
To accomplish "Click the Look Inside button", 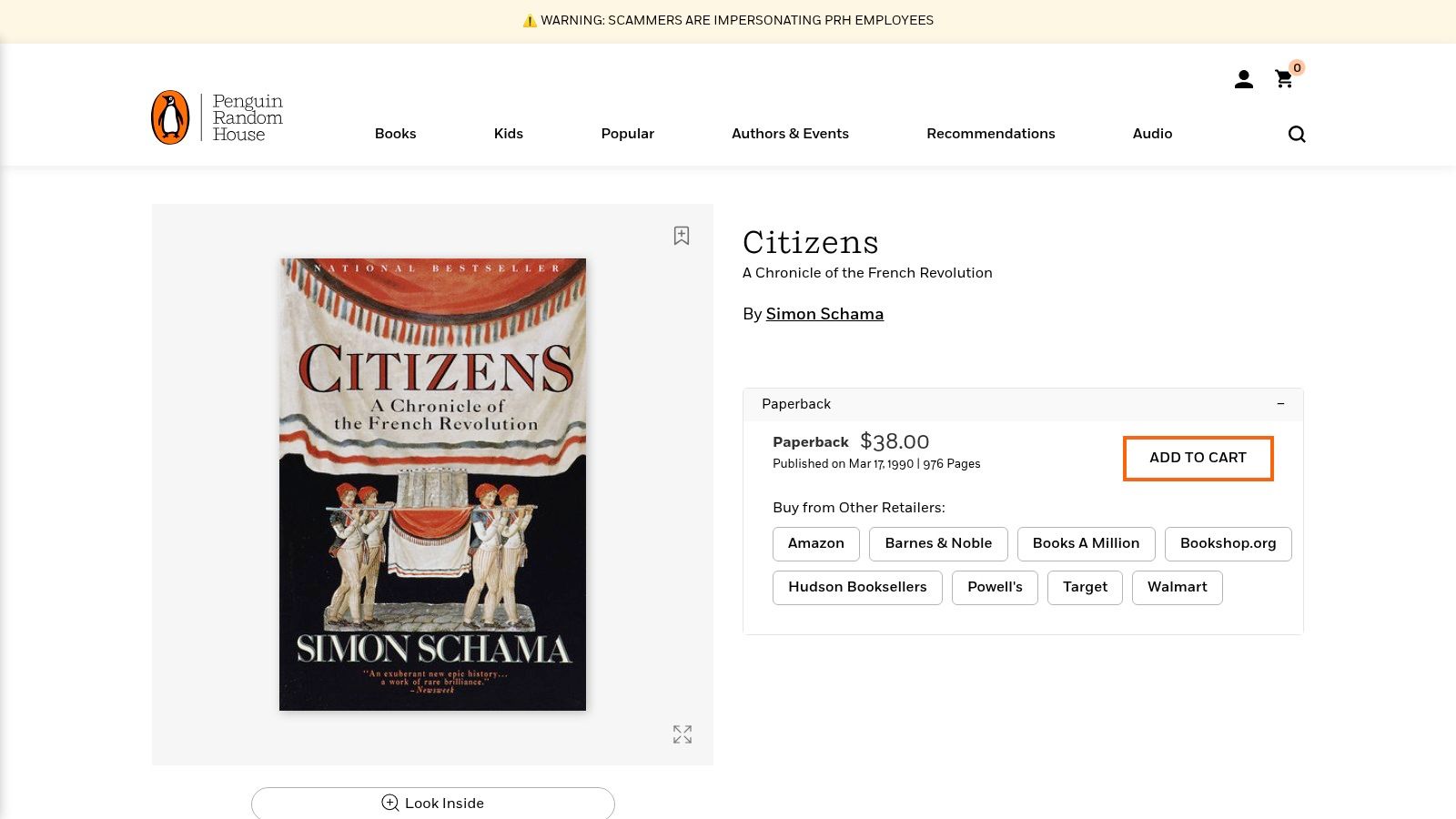I will (433, 803).
